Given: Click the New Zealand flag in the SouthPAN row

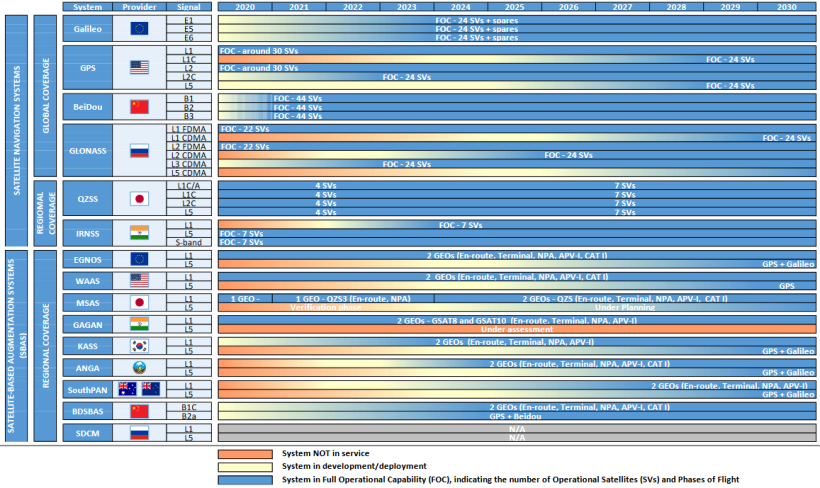Looking at the screenshot, I should [x=151, y=389].
